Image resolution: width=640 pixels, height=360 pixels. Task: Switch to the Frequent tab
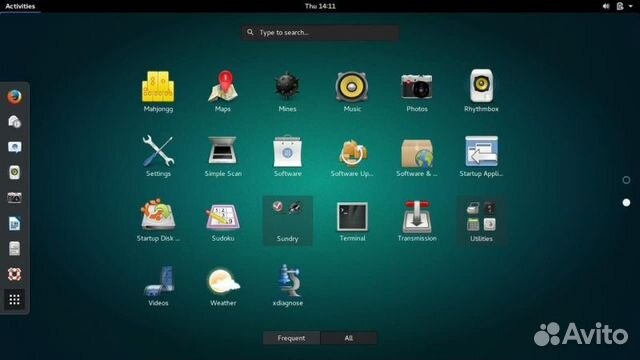pos(291,338)
